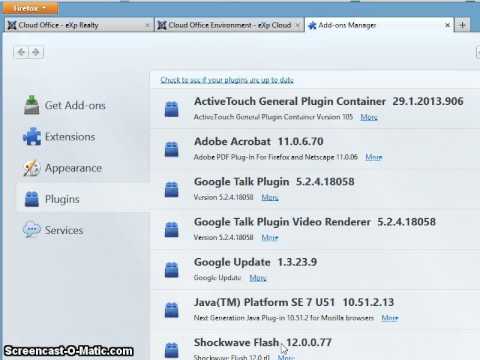This screenshot has height=360, width=480.
Task: Open More link for ActiveTouch plugin
Action: point(369,117)
